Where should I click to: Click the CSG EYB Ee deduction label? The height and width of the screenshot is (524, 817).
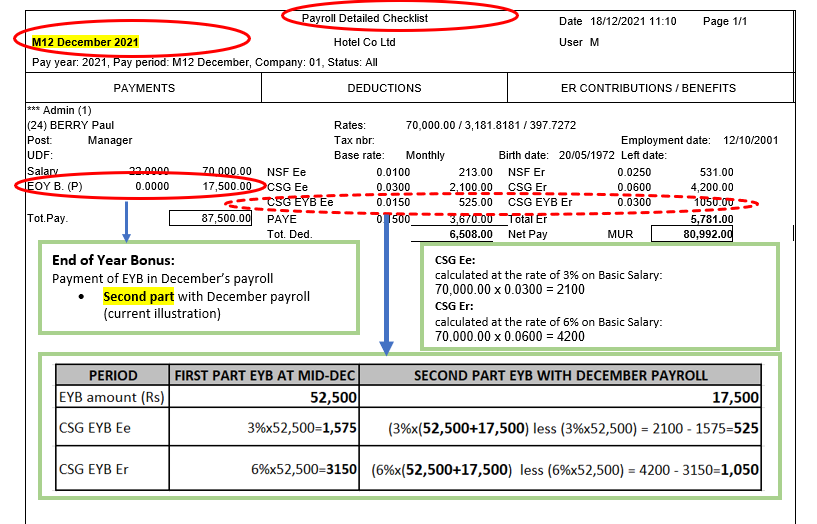(x=301, y=201)
